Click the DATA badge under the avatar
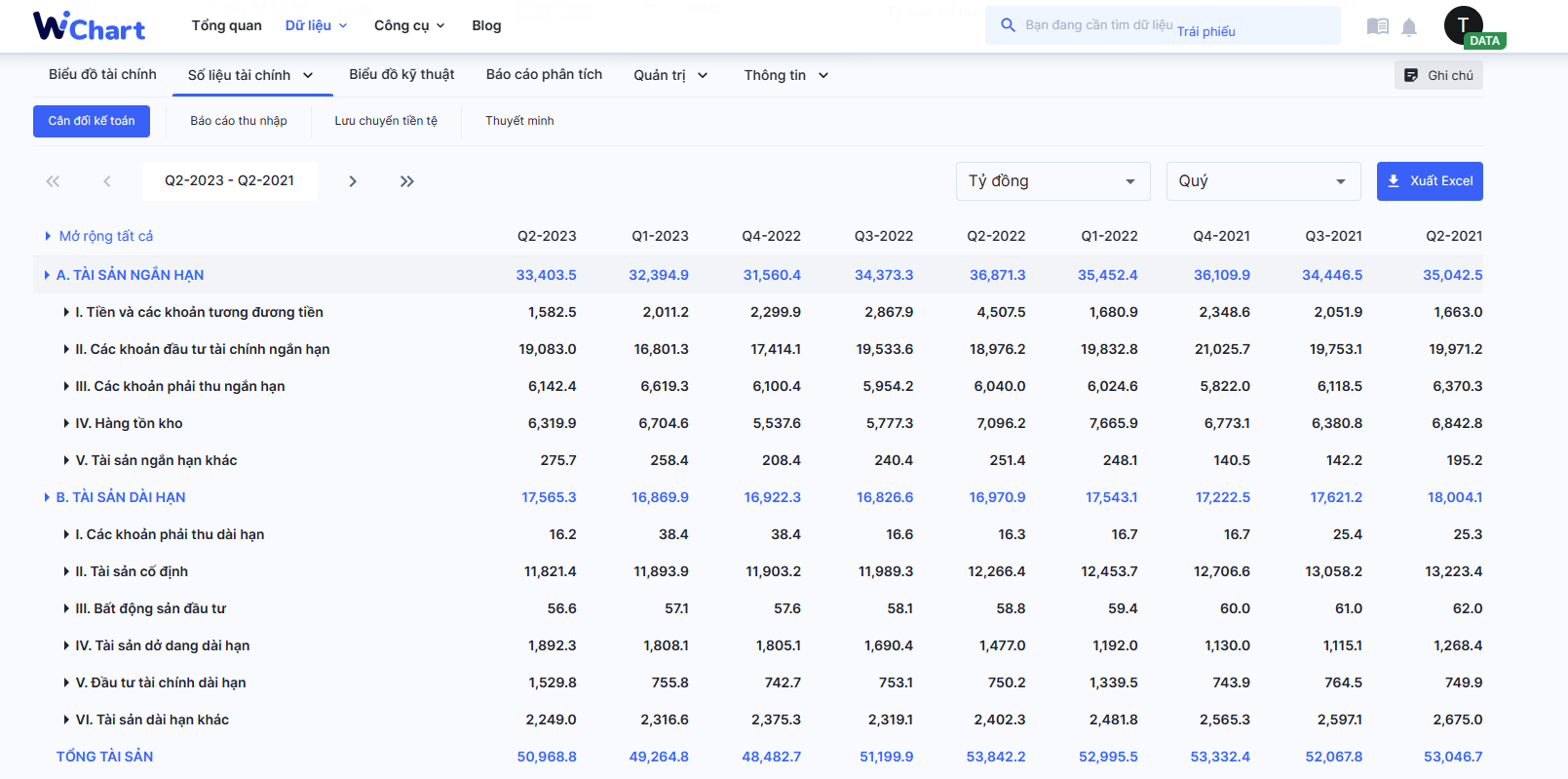Image resolution: width=1568 pixels, height=779 pixels. point(1484,41)
